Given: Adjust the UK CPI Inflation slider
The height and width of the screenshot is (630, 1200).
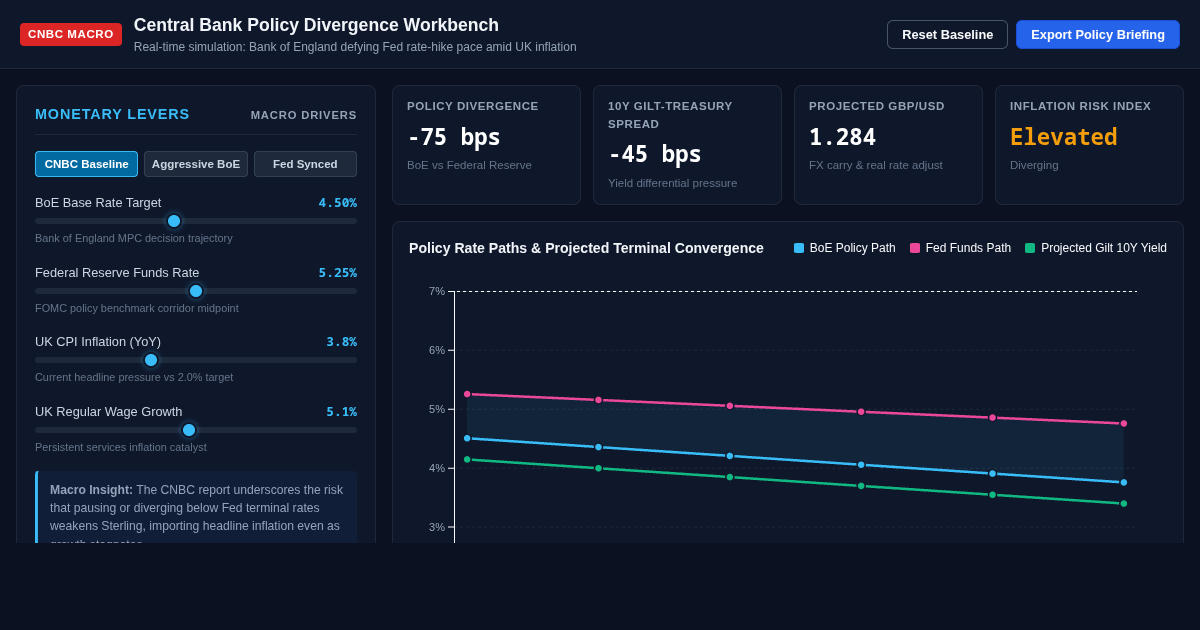Looking at the screenshot, I should 196,360.
